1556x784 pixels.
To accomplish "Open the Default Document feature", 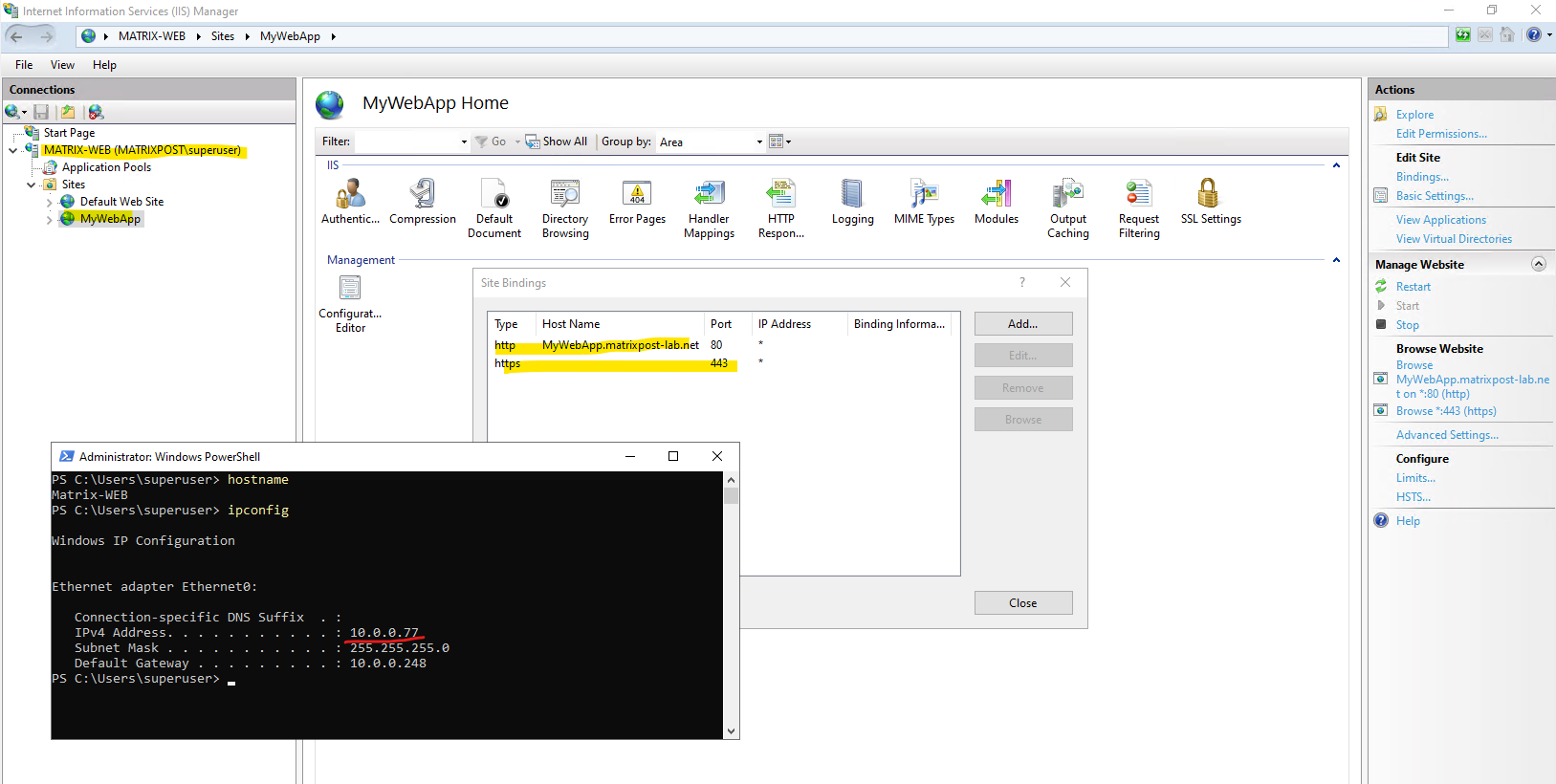I will pyautogui.click(x=494, y=208).
